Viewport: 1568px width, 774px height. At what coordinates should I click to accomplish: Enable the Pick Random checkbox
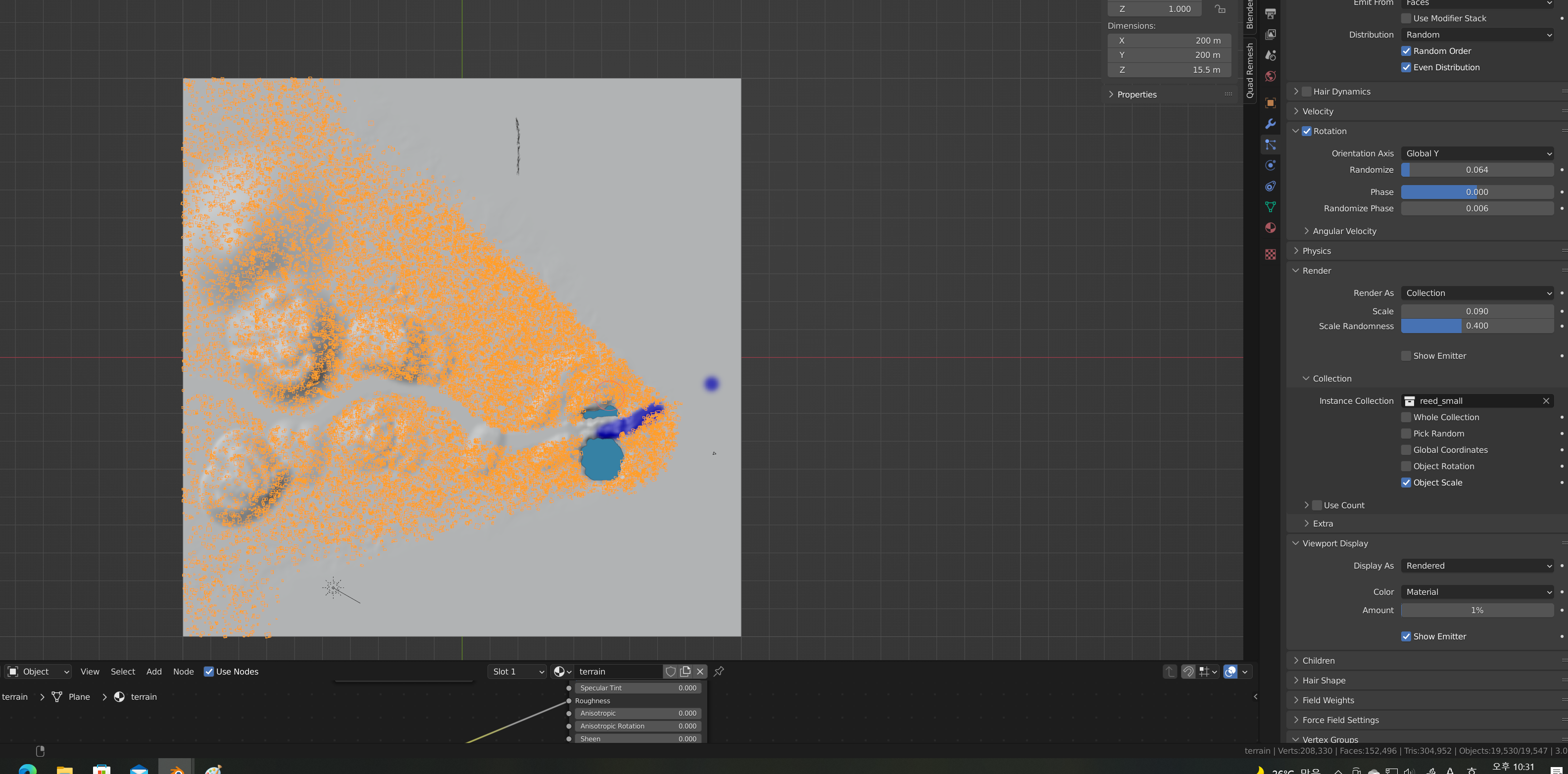1406,433
